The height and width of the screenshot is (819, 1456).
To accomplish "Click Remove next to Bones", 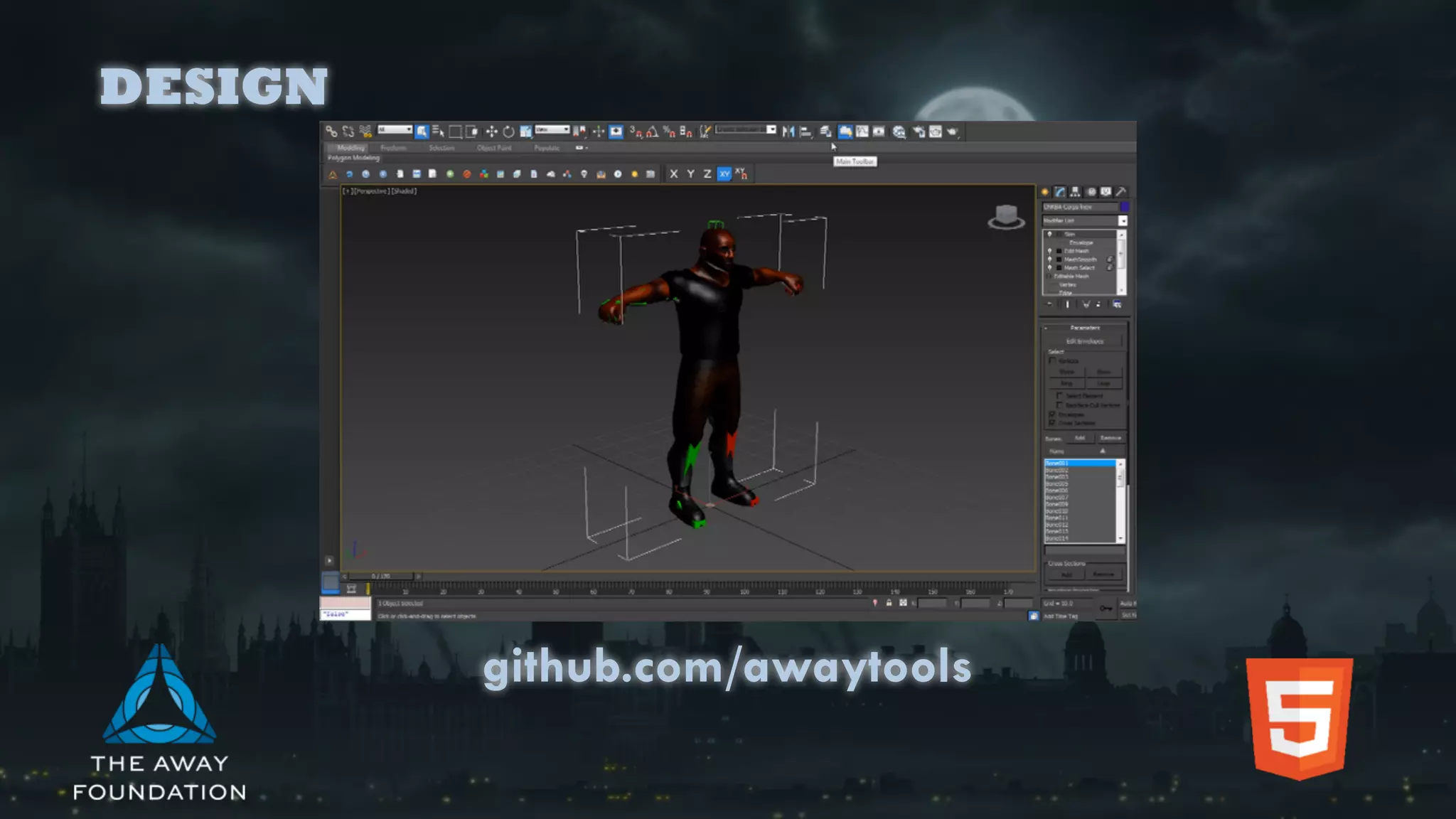I will (x=1110, y=438).
